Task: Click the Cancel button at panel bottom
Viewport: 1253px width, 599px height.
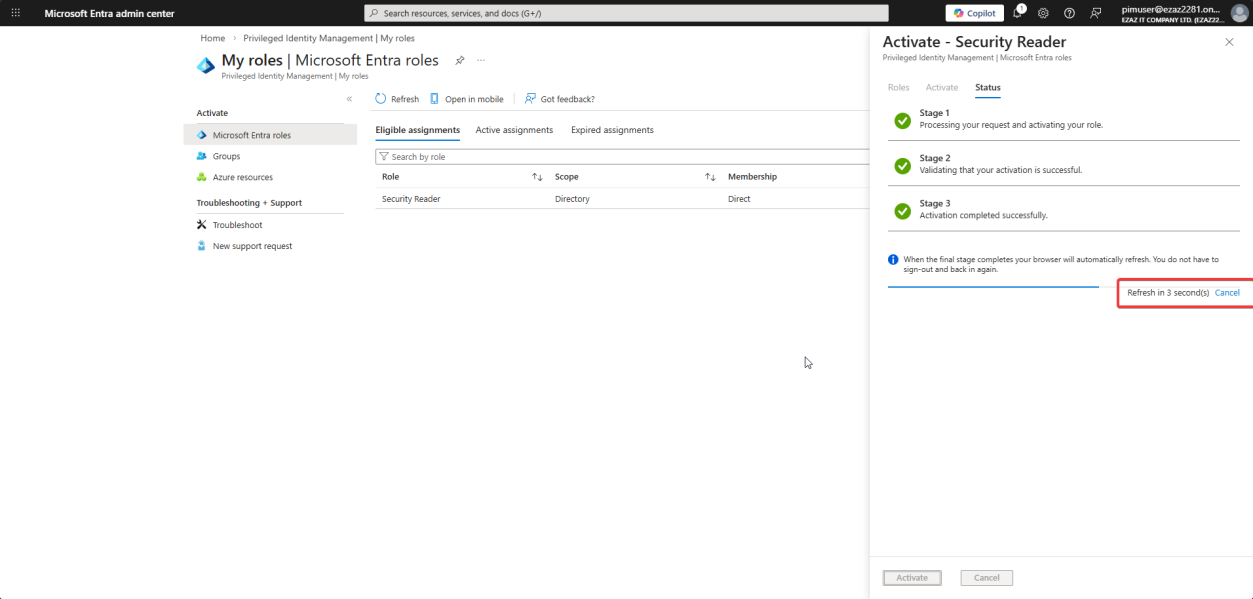Action: coord(987,578)
